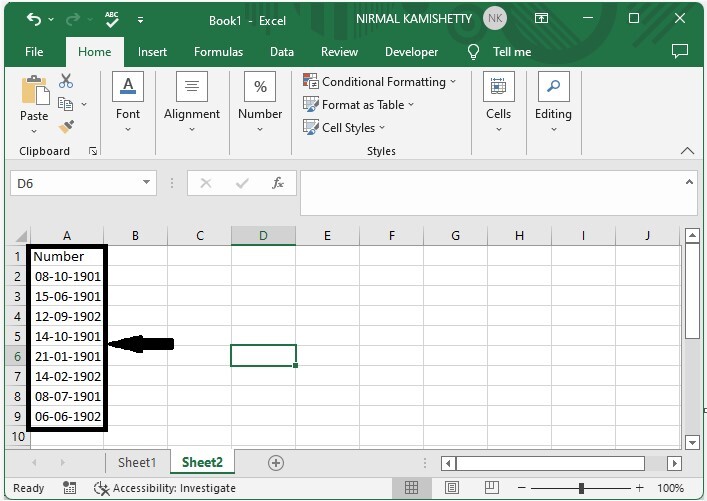Click Accessibility: Investigate status
This screenshot has width=707, height=501.
click(165, 488)
